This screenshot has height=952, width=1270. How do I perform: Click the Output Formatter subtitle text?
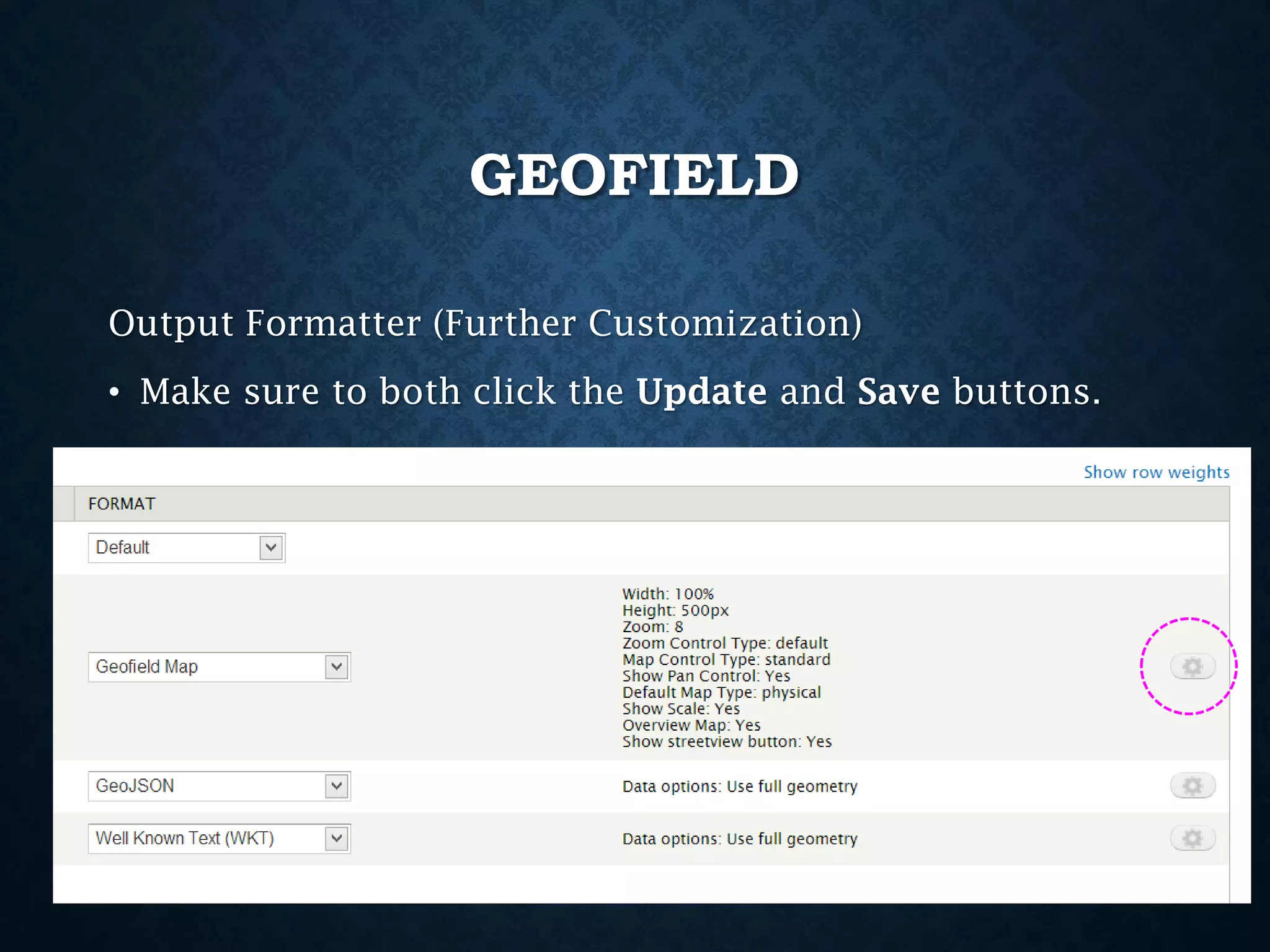[485, 323]
